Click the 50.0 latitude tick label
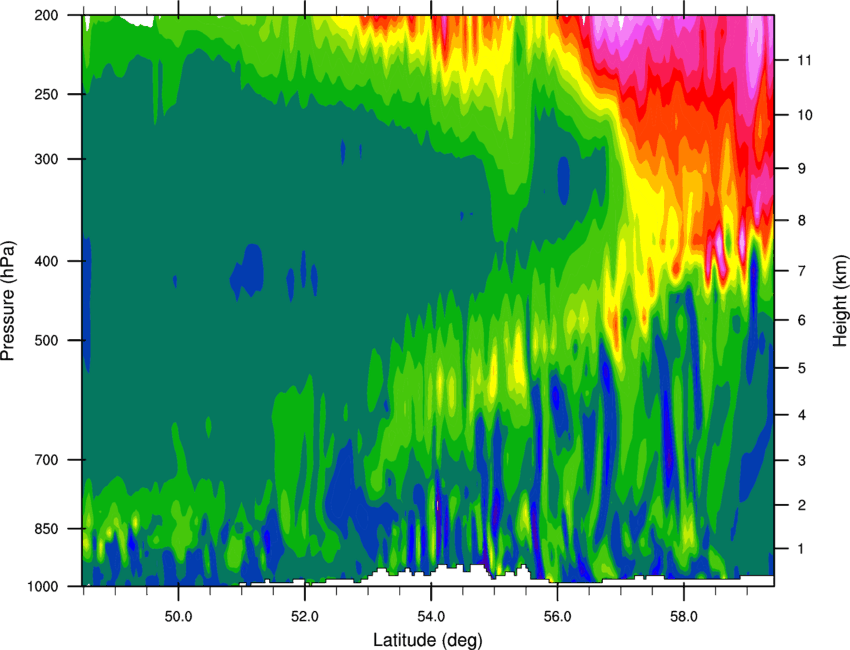The width and height of the screenshot is (850, 650). [178, 617]
